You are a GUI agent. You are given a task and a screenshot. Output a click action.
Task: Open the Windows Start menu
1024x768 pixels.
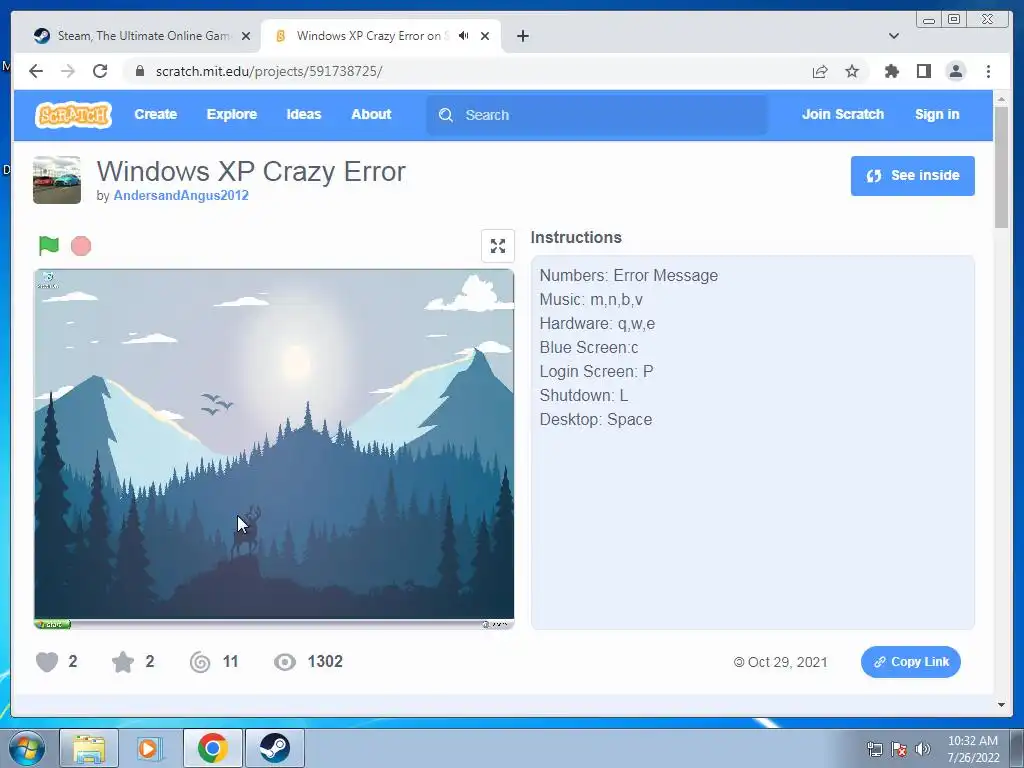click(x=27, y=748)
